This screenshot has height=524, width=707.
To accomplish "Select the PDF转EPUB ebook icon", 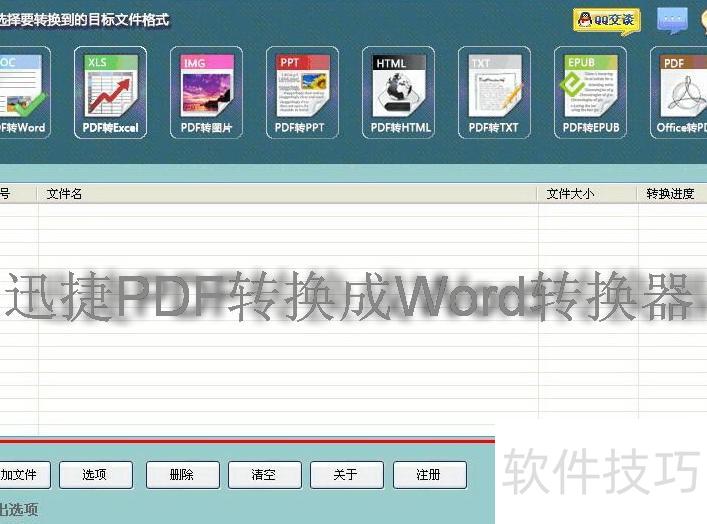I will [590, 92].
